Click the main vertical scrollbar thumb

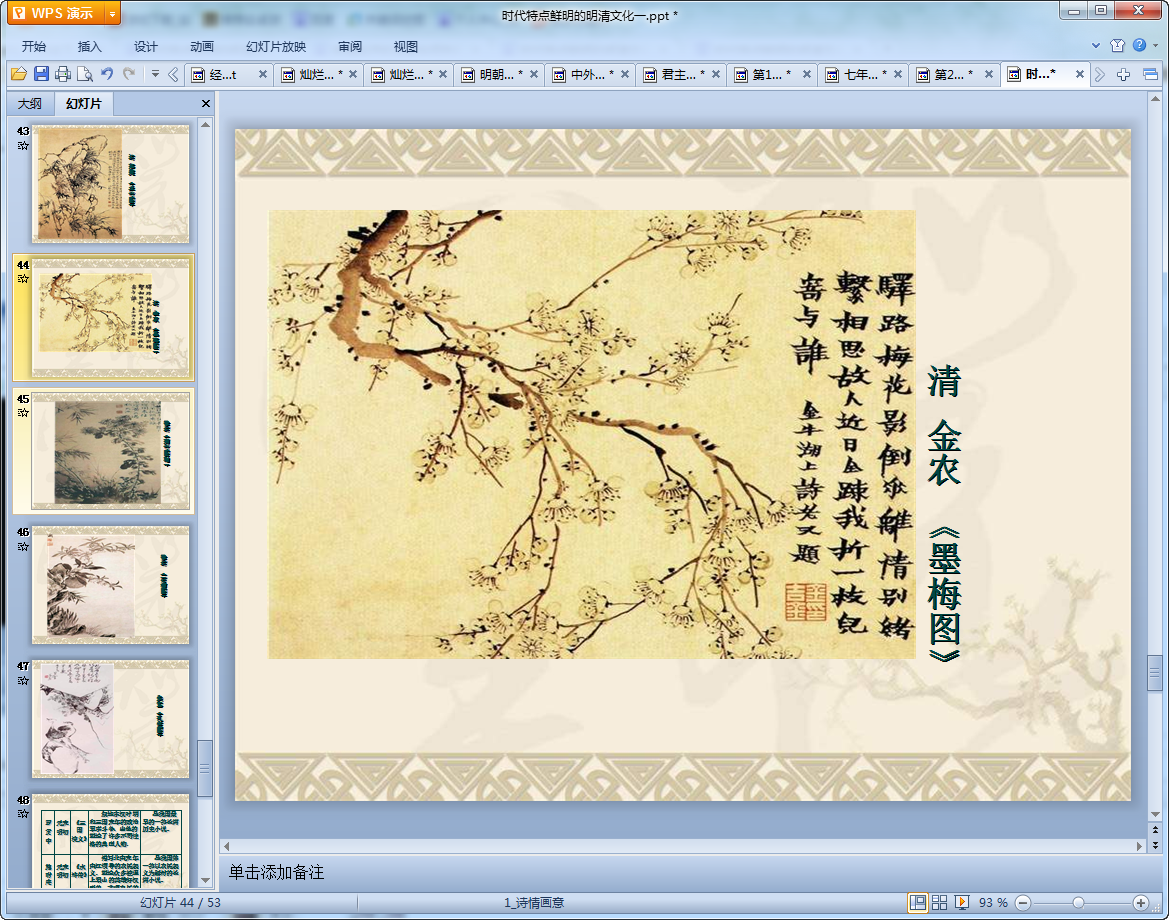[1155, 673]
